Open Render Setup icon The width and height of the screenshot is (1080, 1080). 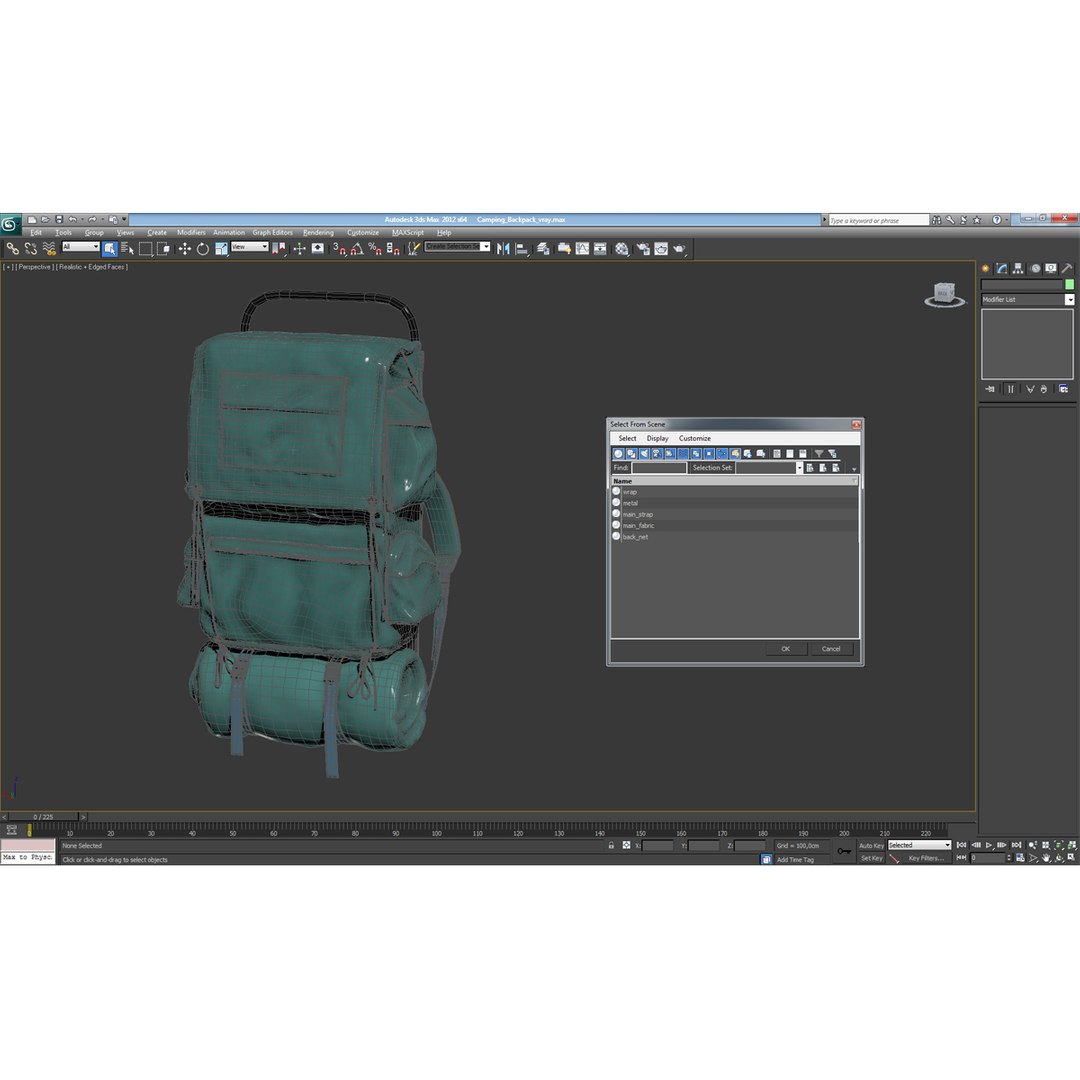click(x=642, y=249)
